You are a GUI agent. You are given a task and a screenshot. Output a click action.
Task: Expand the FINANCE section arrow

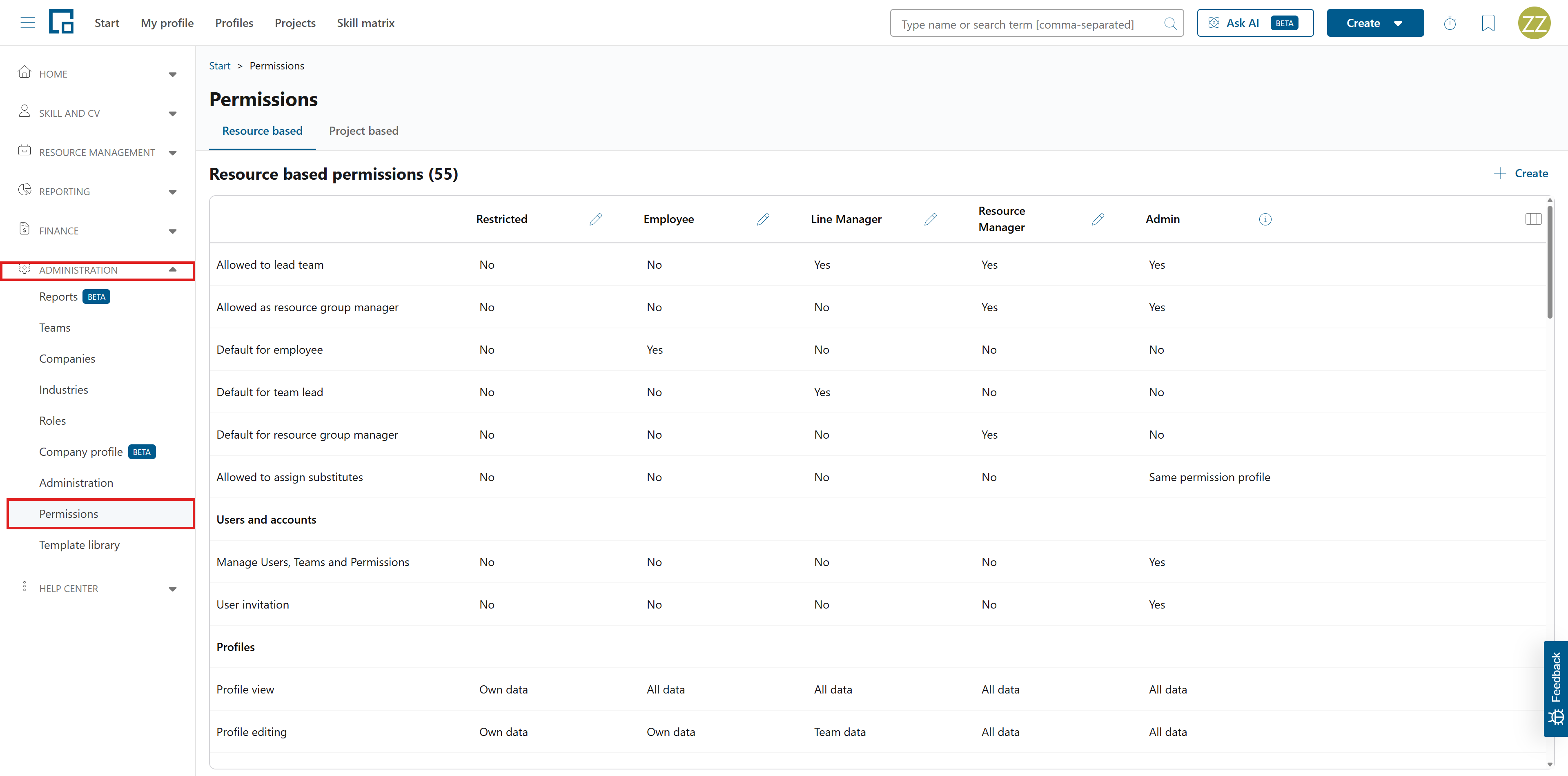tap(173, 231)
